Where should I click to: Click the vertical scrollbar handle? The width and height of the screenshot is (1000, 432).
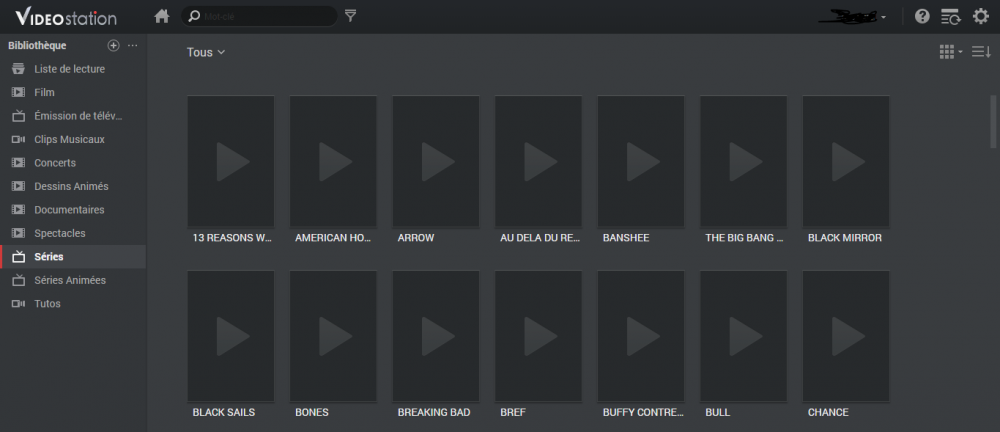tap(993, 121)
